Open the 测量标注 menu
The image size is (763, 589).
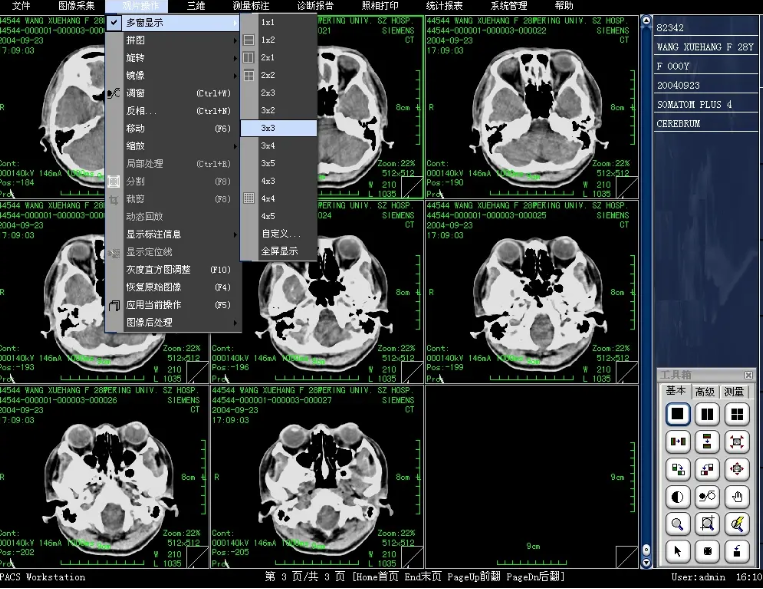point(251,6)
